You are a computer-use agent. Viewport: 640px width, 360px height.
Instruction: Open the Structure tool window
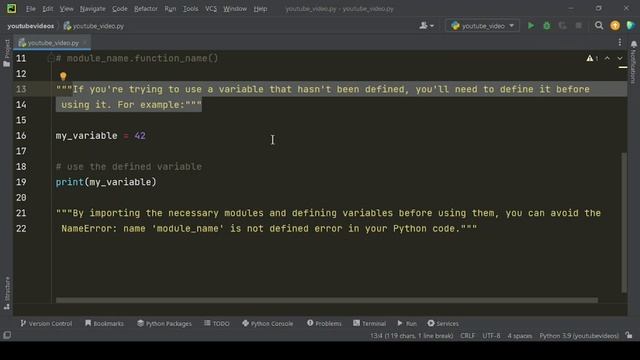tap(7, 293)
